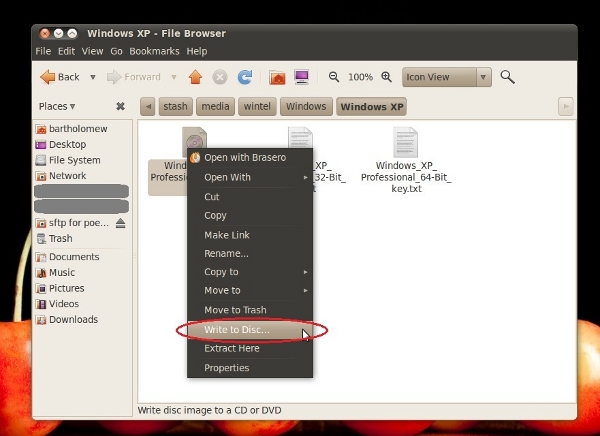Open Downloads in sidebar
This screenshot has height=436, width=600.
(82, 319)
